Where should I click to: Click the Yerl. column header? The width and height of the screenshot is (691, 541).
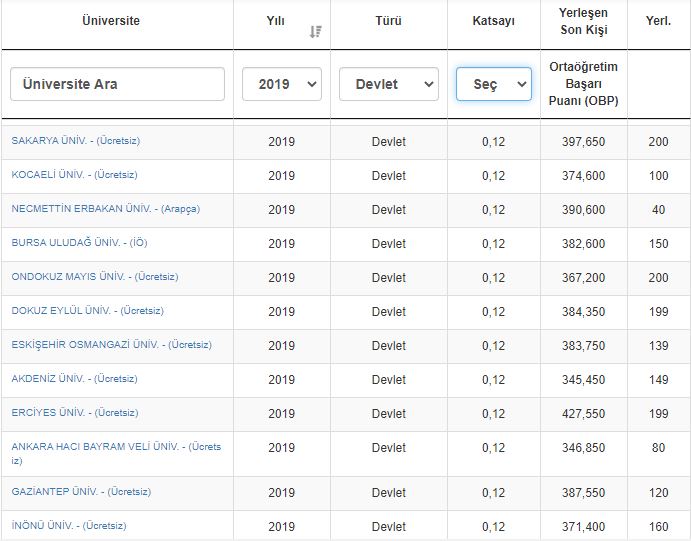pyautogui.click(x=658, y=21)
